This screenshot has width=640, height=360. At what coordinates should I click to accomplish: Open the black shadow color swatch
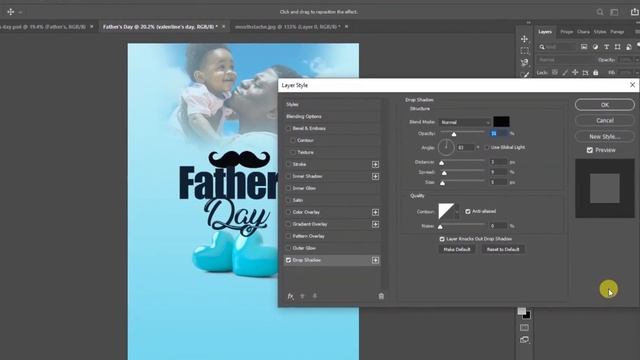pos(501,122)
